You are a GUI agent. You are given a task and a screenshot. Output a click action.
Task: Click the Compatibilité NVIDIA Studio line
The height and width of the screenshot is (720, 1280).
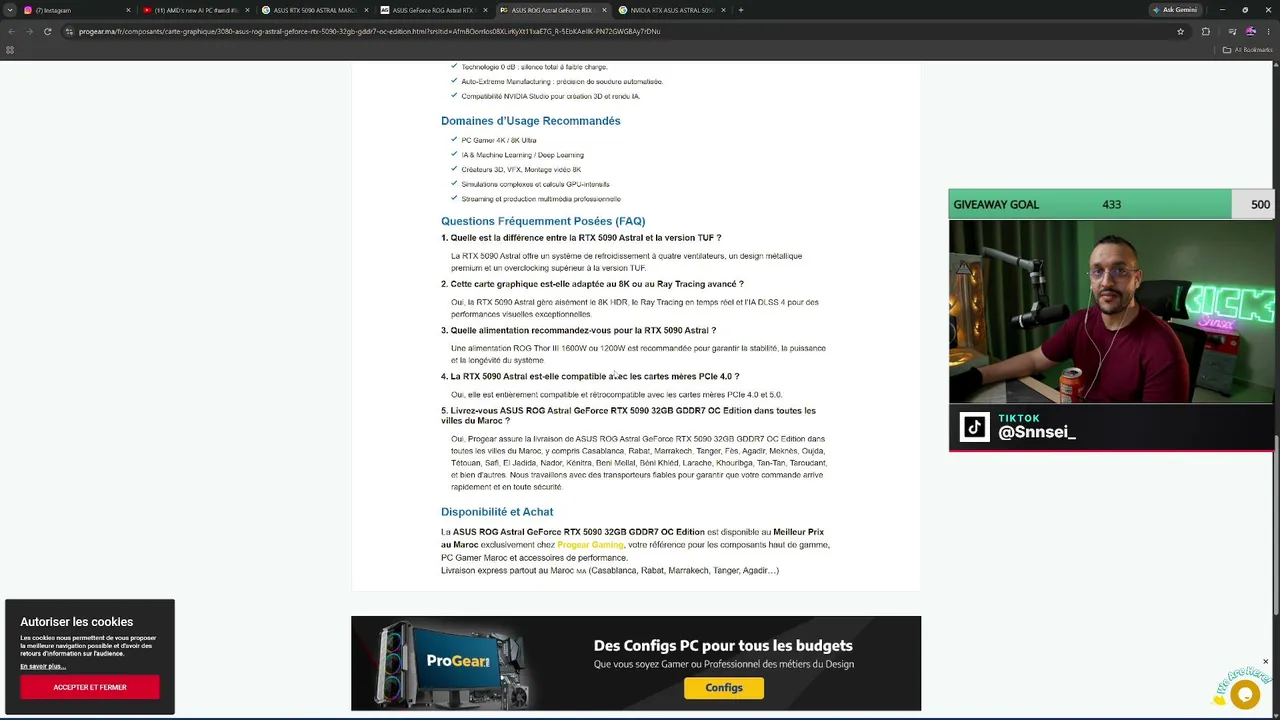click(550, 96)
